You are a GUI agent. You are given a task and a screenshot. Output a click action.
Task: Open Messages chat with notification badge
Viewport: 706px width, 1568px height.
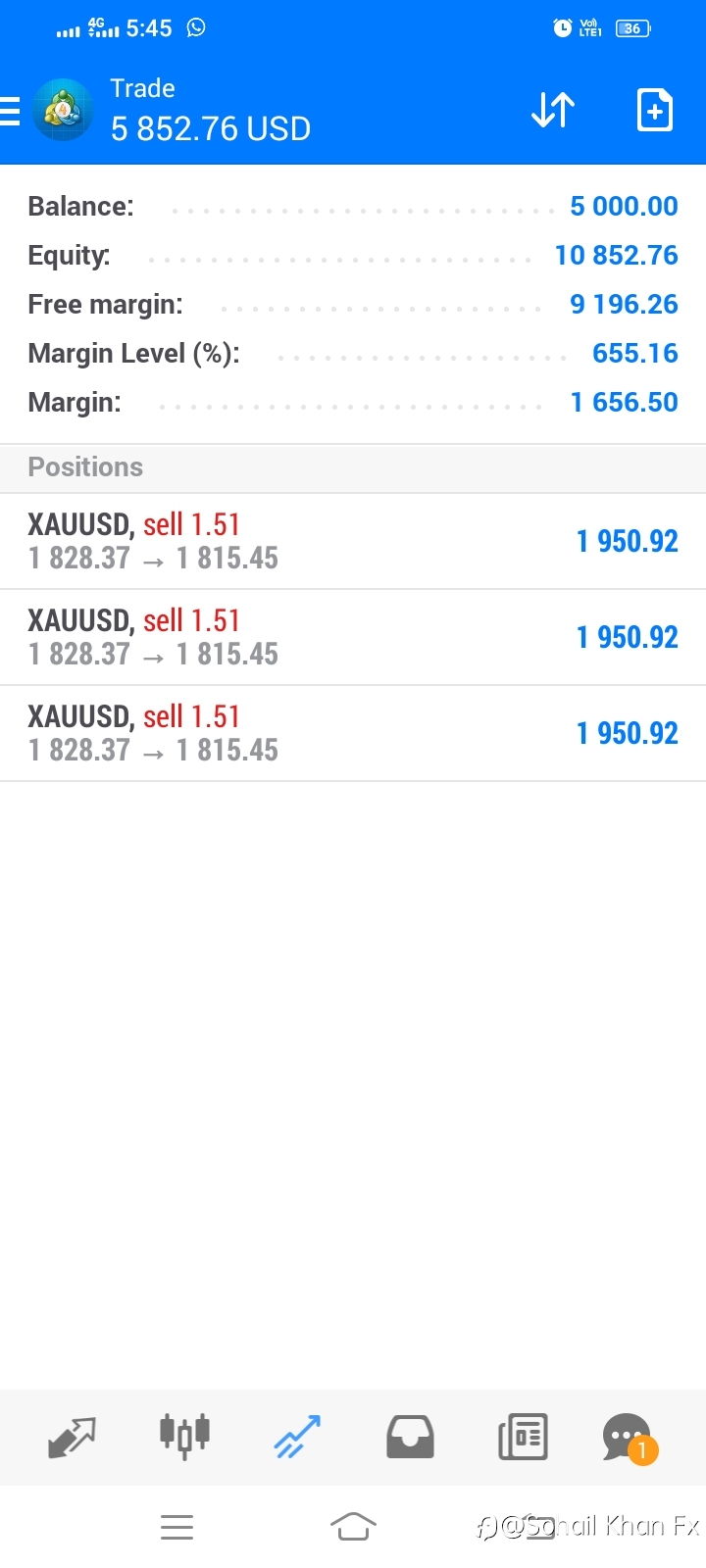pyautogui.click(x=628, y=1438)
